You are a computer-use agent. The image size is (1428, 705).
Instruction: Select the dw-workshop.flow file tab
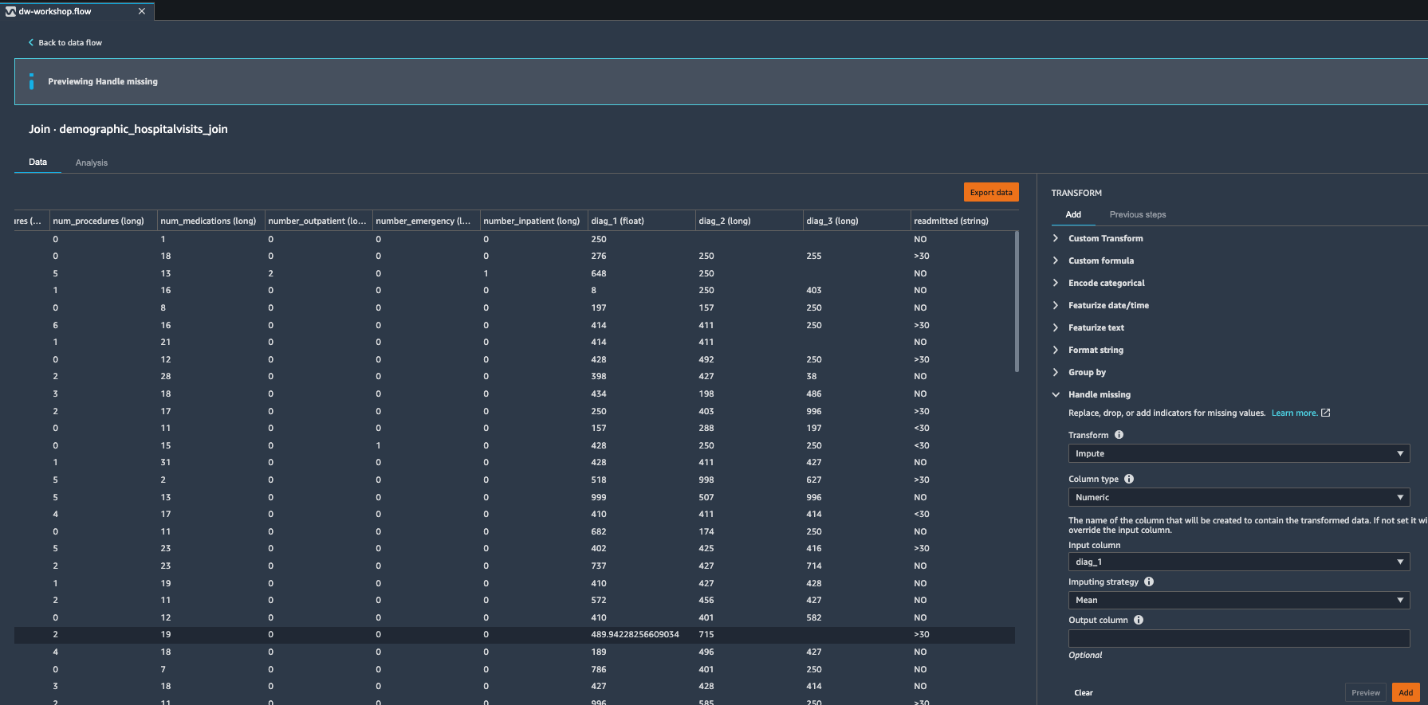click(77, 11)
